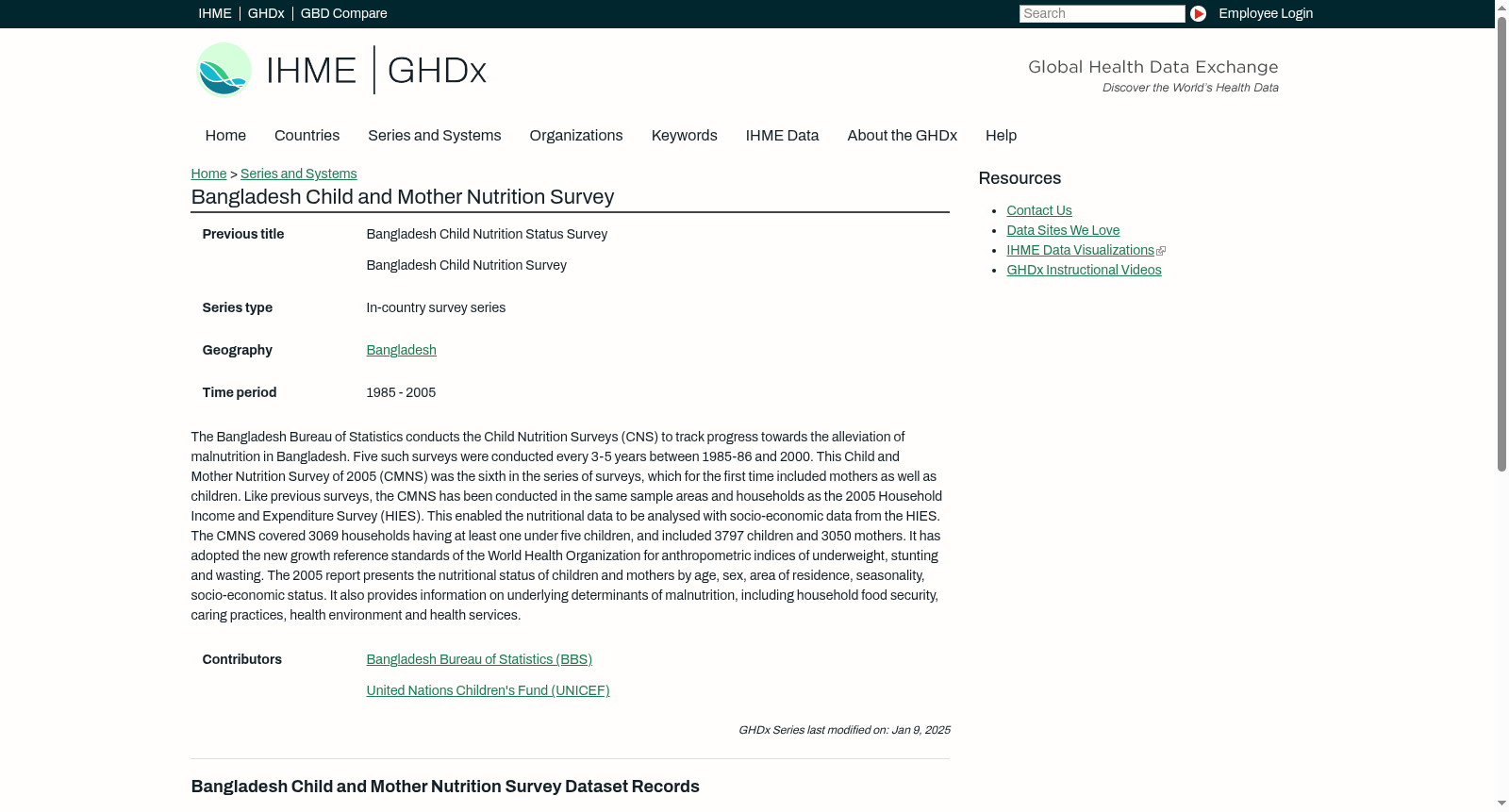This screenshot has width=1509, height=812.
Task: Click the IHME leaf logo
Action: tap(224, 70)
